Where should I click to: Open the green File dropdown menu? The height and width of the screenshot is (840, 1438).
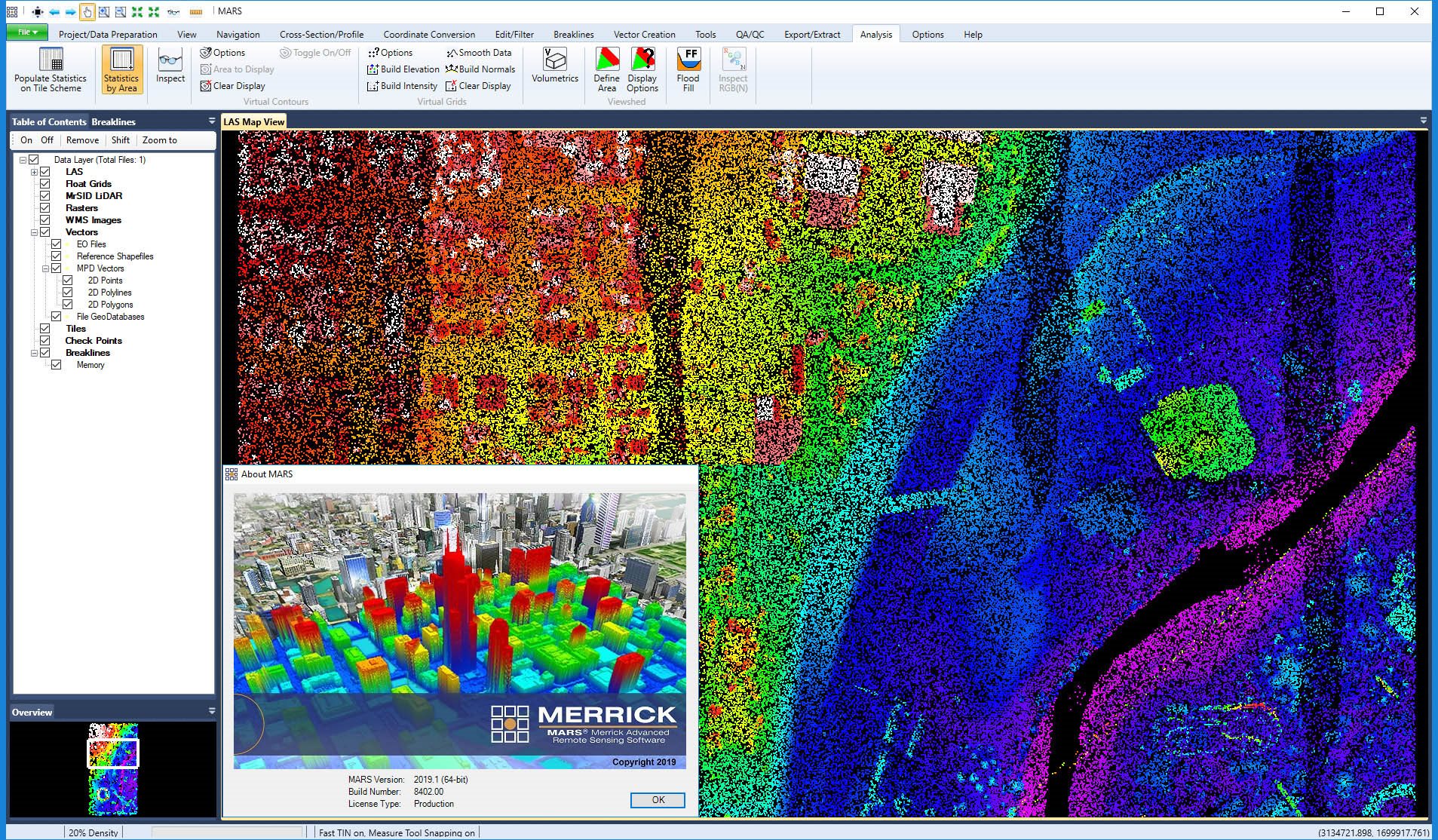(x=27, y=32)
